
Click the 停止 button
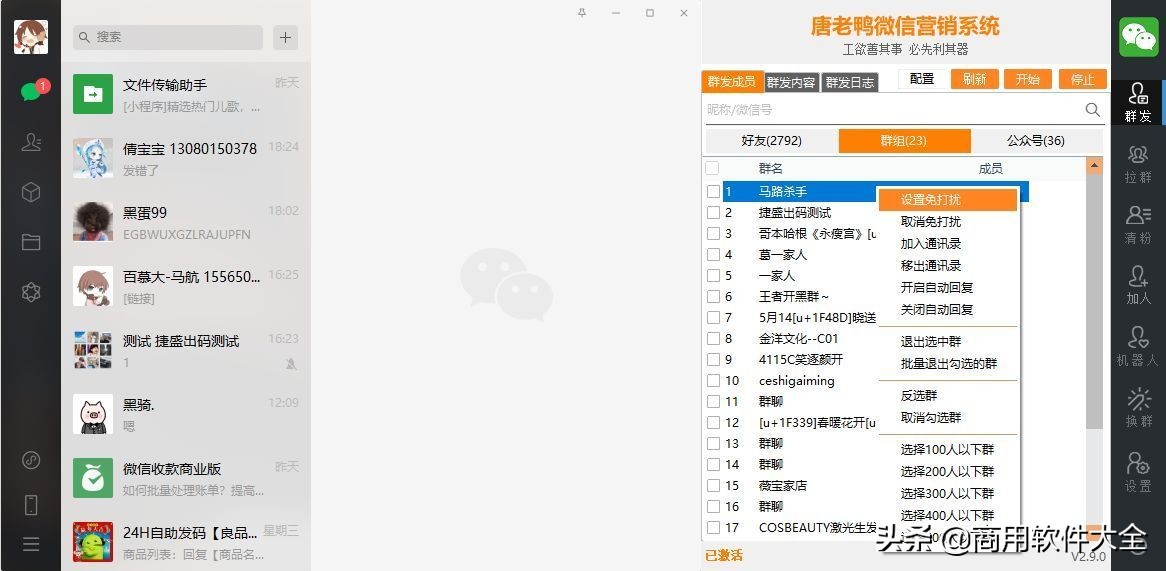pyautogui.click(x=1083, y=79)
